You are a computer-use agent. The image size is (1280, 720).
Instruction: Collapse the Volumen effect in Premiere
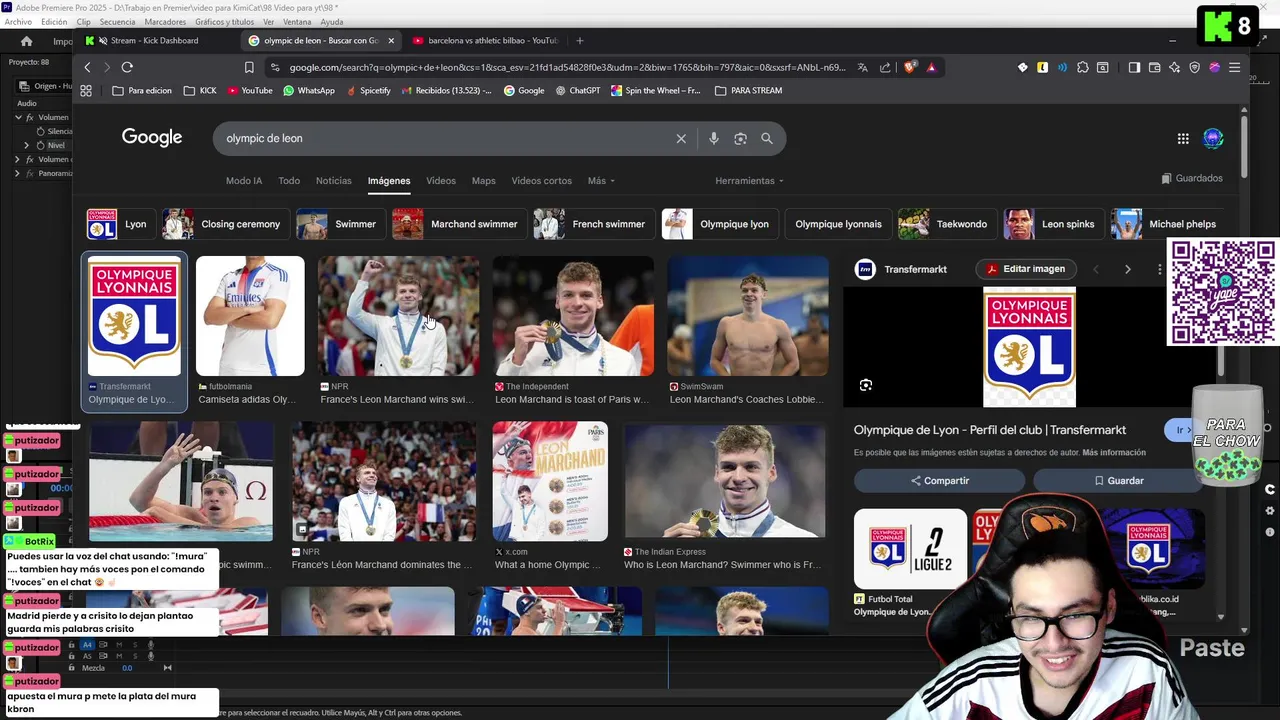(17, 117)
